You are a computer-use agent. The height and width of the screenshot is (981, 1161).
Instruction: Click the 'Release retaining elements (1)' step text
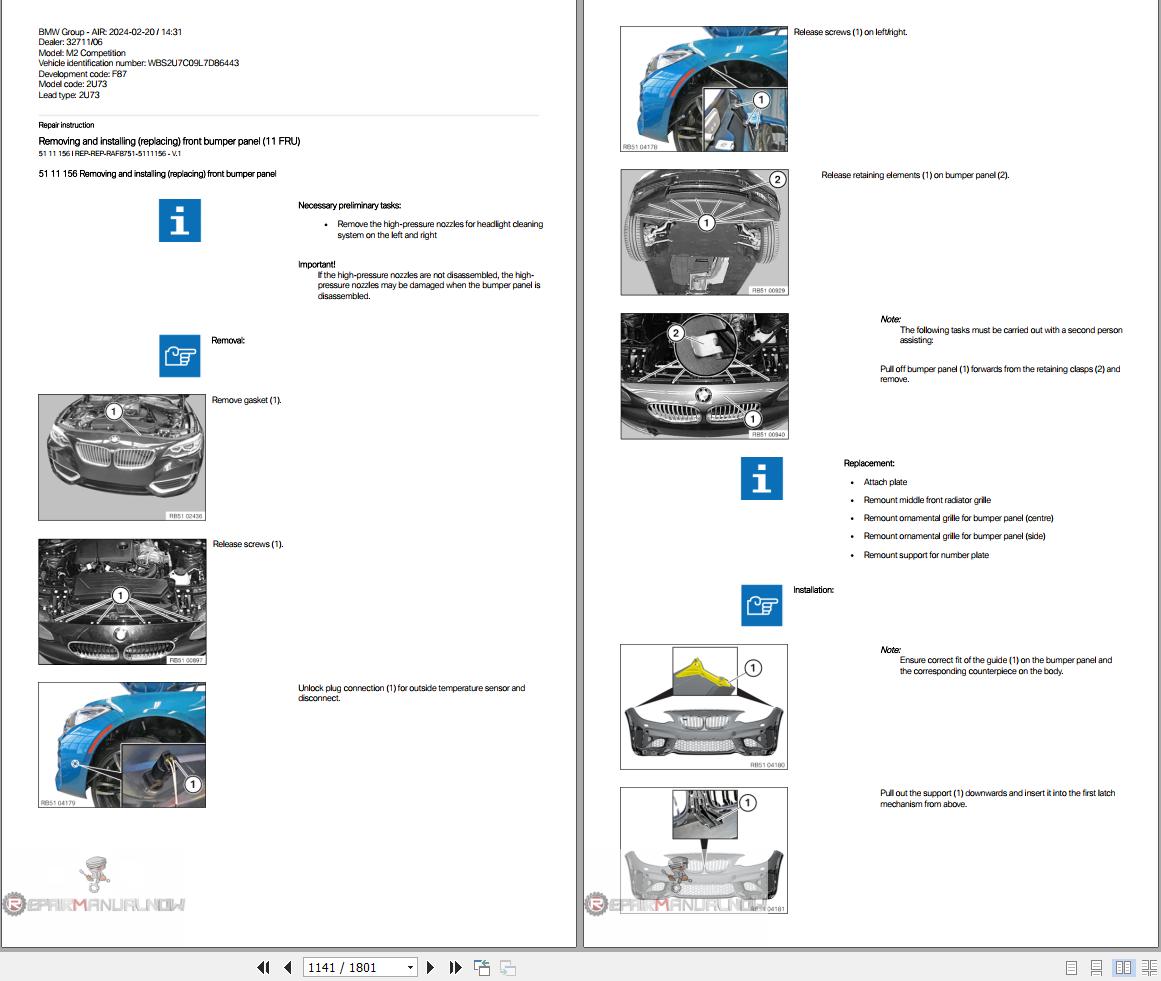(x=915, y=175)
